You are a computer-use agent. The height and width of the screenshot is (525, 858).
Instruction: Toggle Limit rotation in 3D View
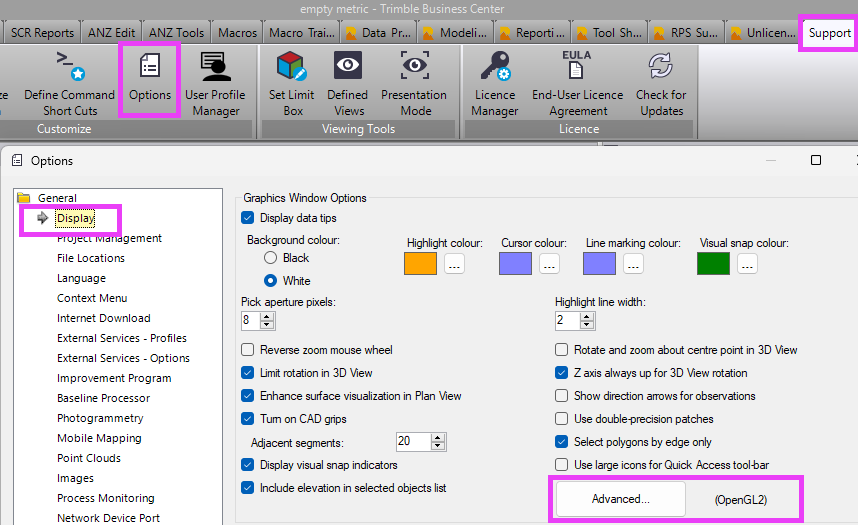[x=247, y=373]
